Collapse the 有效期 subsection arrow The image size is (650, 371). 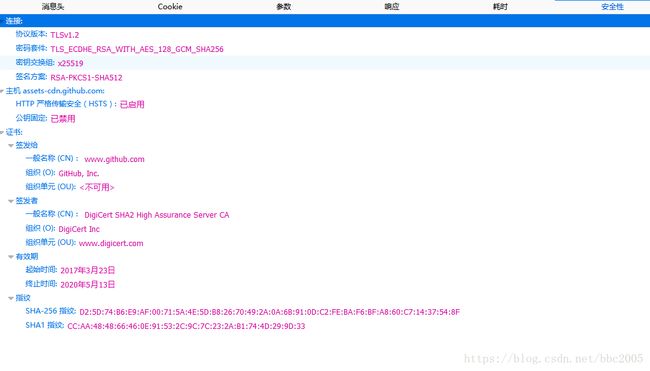pyautogui.click(x=11, y=257)
